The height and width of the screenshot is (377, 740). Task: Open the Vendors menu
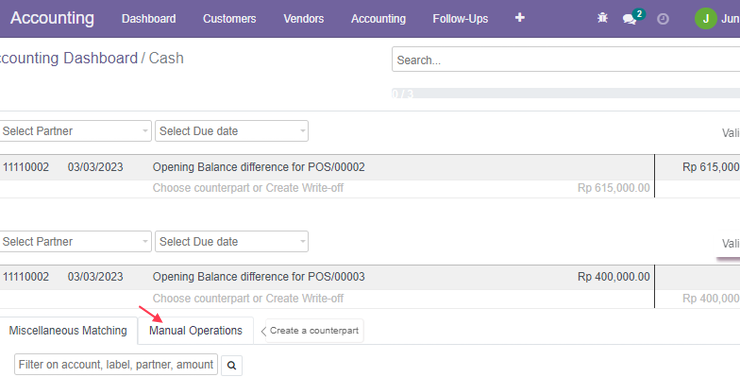[303, 18]
